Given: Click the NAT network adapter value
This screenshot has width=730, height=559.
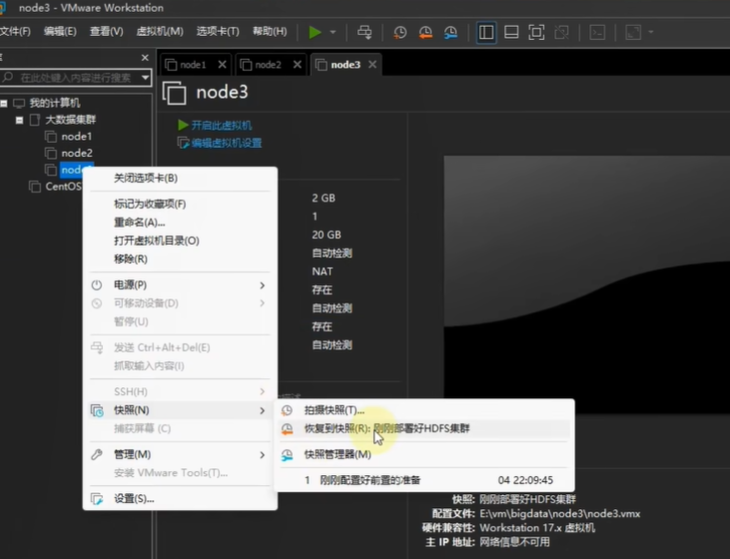Looking at the screenshot, I should click(322, 271).
